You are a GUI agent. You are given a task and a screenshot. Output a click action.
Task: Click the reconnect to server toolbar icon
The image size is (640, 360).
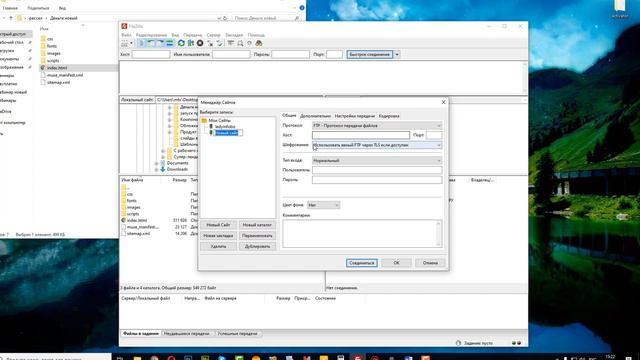220,43
